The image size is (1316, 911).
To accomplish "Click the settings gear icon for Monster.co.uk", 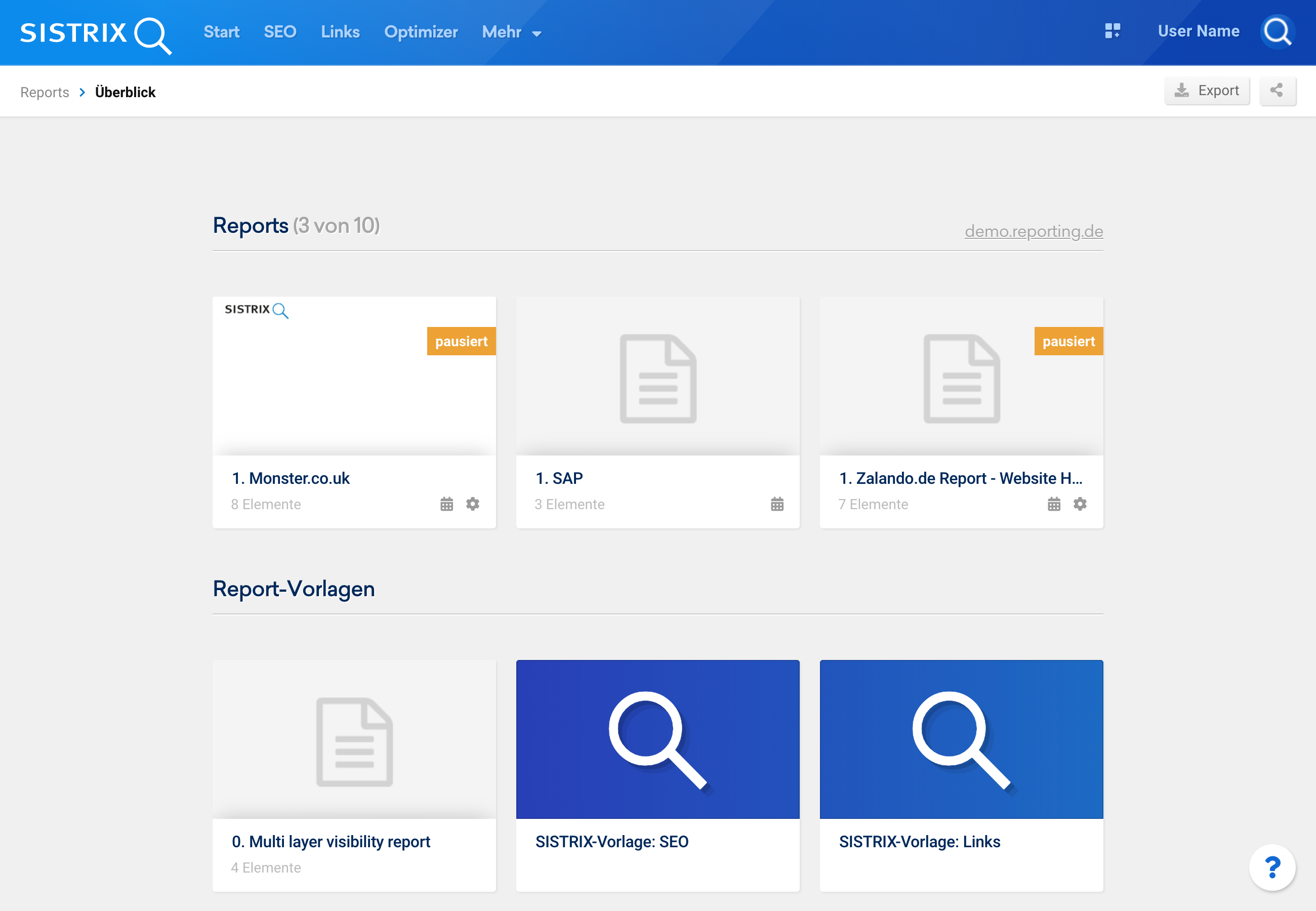I will point(473,502).
